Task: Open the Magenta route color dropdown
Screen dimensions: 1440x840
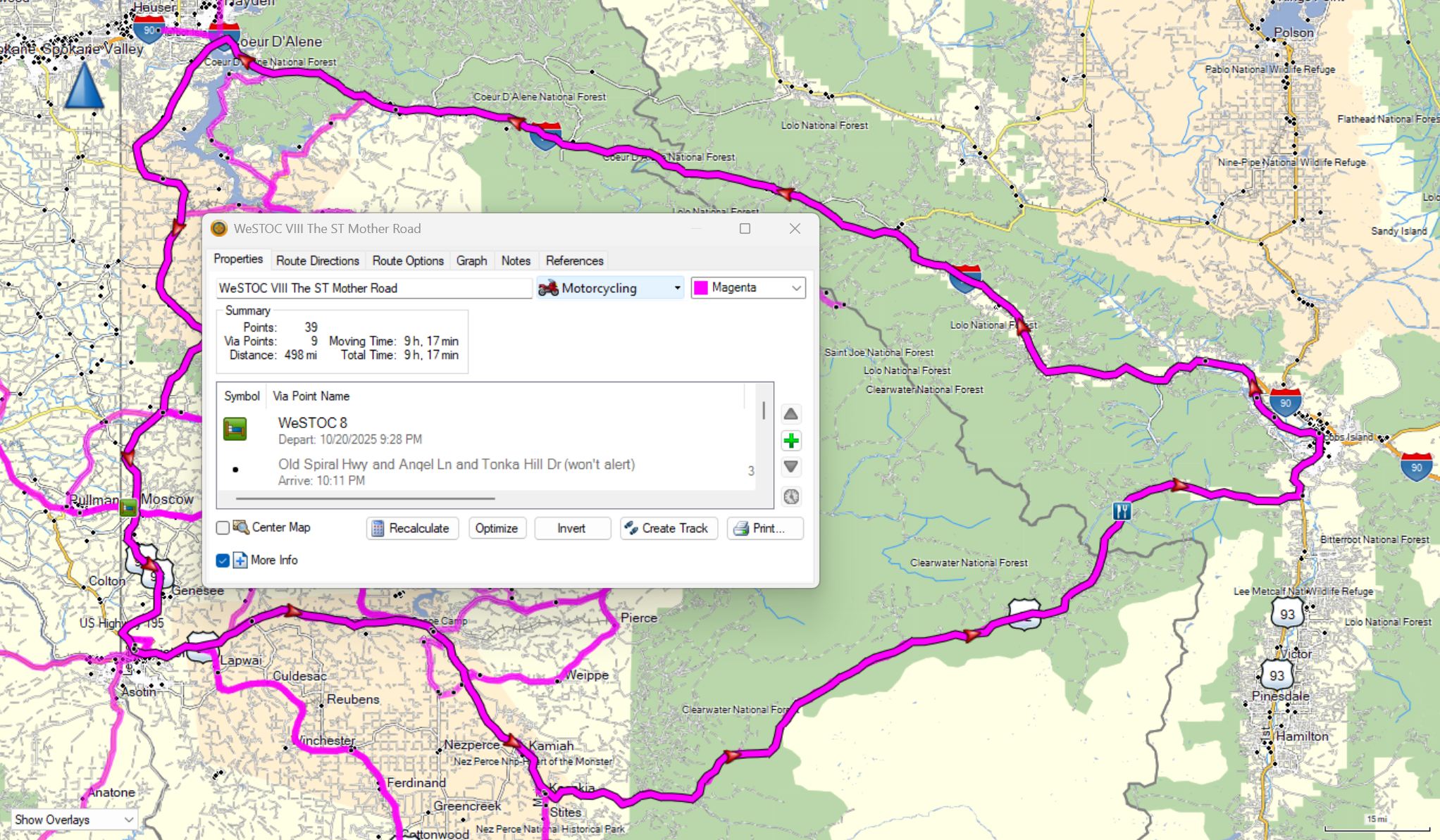Action: [747, 288]
